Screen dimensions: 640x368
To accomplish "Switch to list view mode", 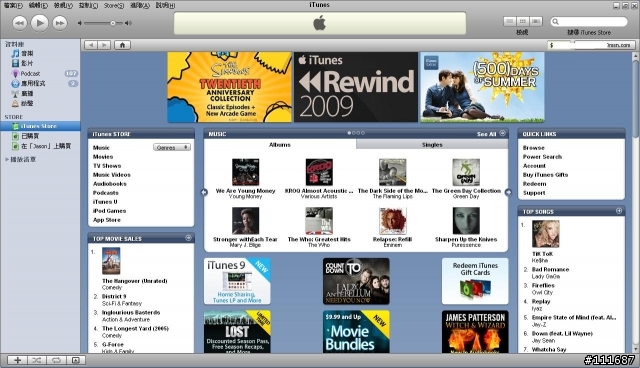I will tap(509, 21).
